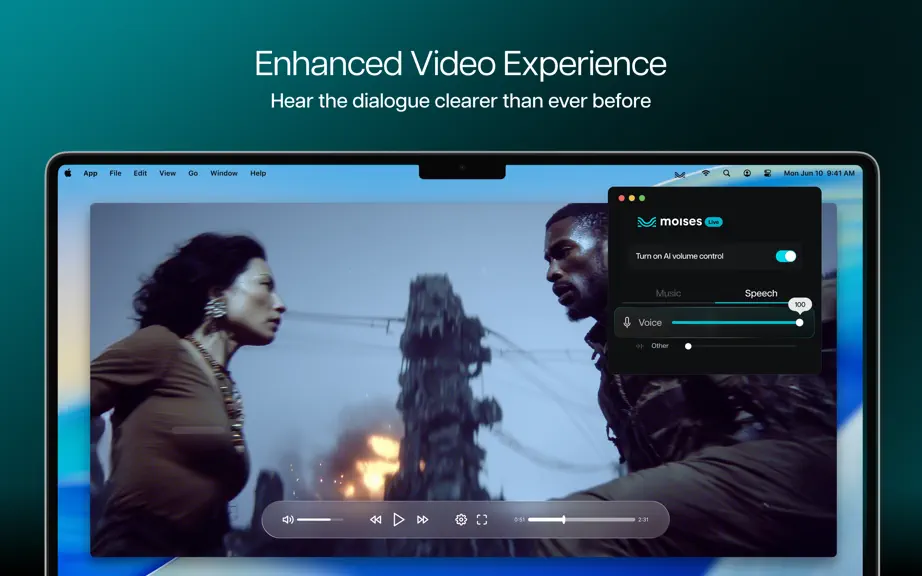This screenshot has width=922, height=576.
Task: Play the video
Action: 399,520
